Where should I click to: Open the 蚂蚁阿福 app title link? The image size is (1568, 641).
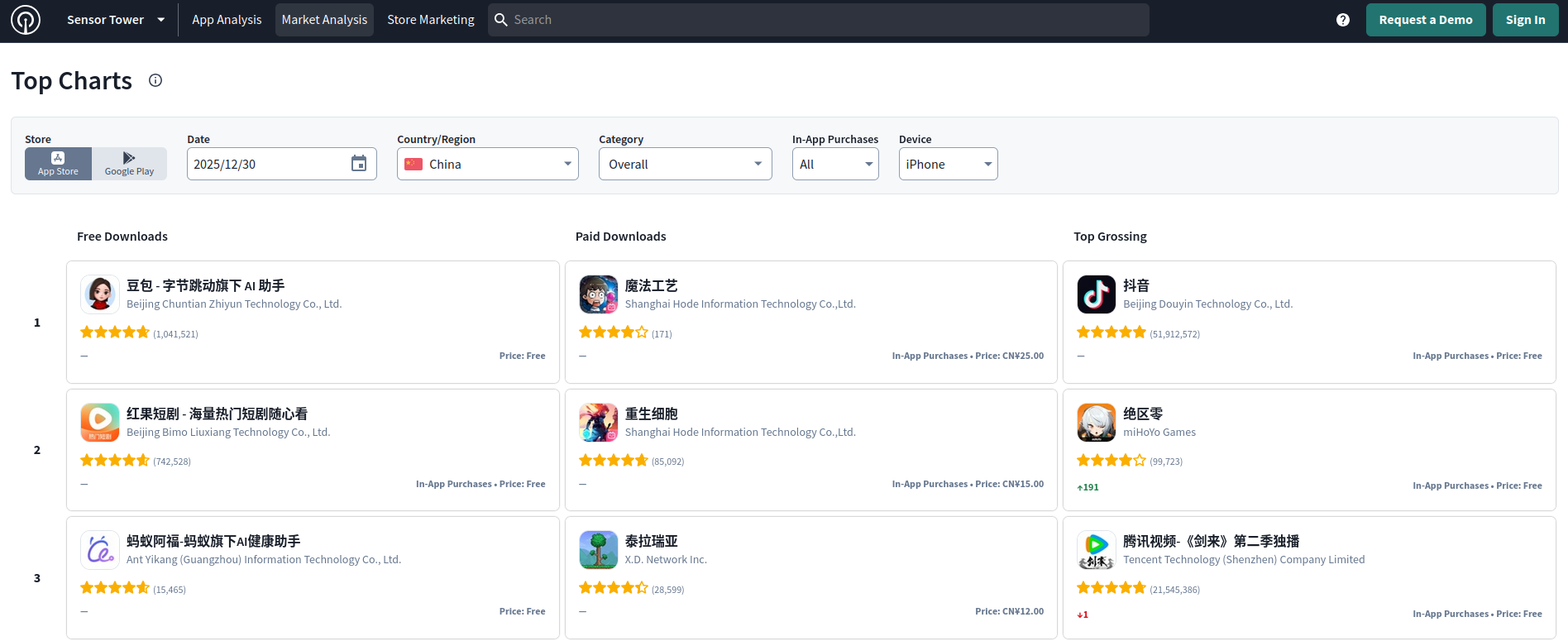point(213,541)
